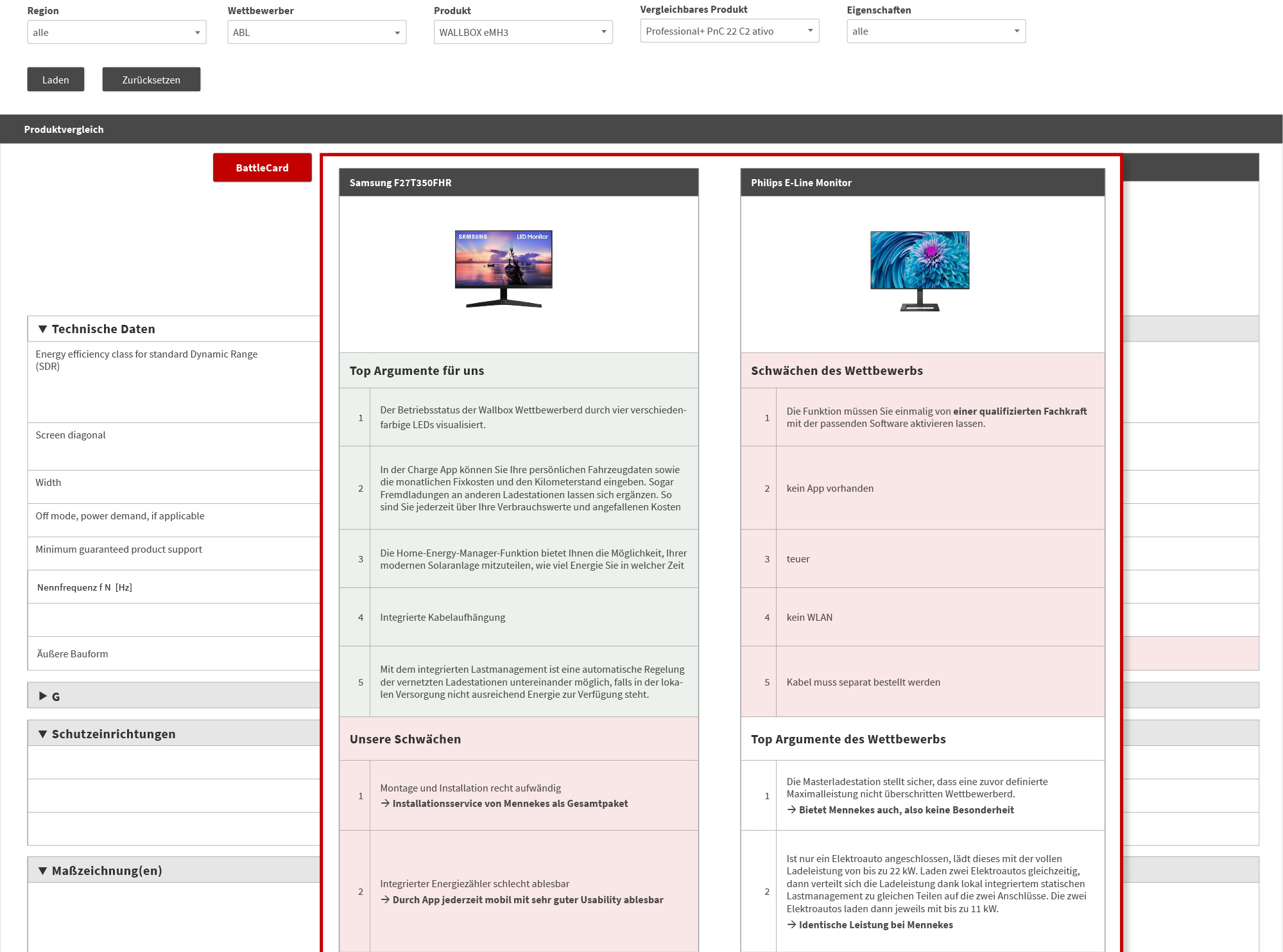
Task: Click the integrated Lastmanagement argument text
Action: [x=532, y=682]
